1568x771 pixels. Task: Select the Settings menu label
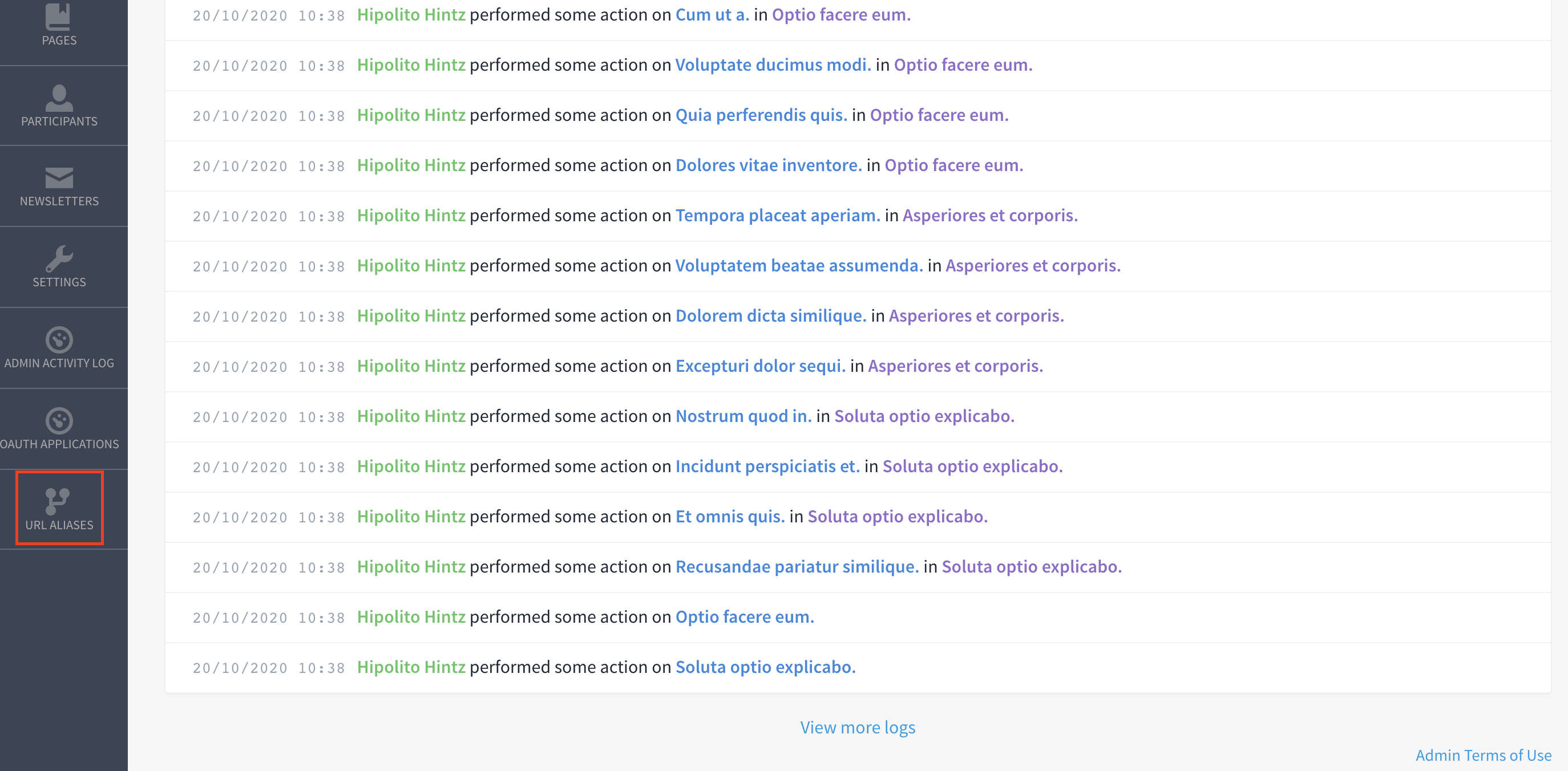pos(59,282)
